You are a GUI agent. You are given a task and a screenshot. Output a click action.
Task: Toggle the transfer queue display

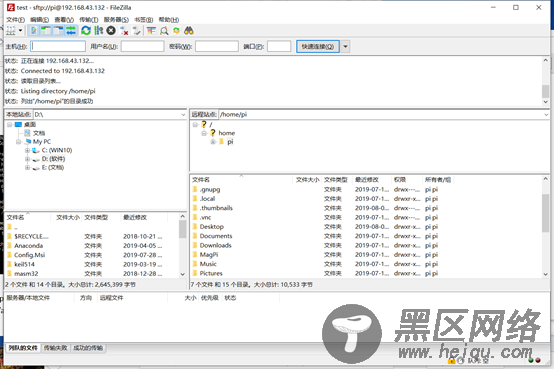71,31
